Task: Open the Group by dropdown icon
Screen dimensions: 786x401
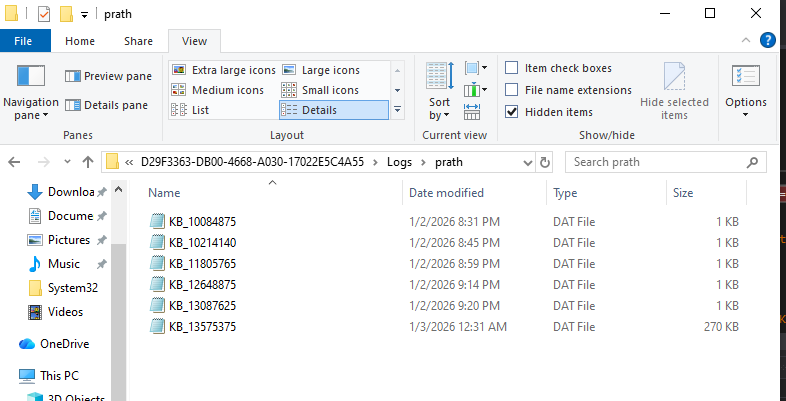Action: click(x=476, y=68)
